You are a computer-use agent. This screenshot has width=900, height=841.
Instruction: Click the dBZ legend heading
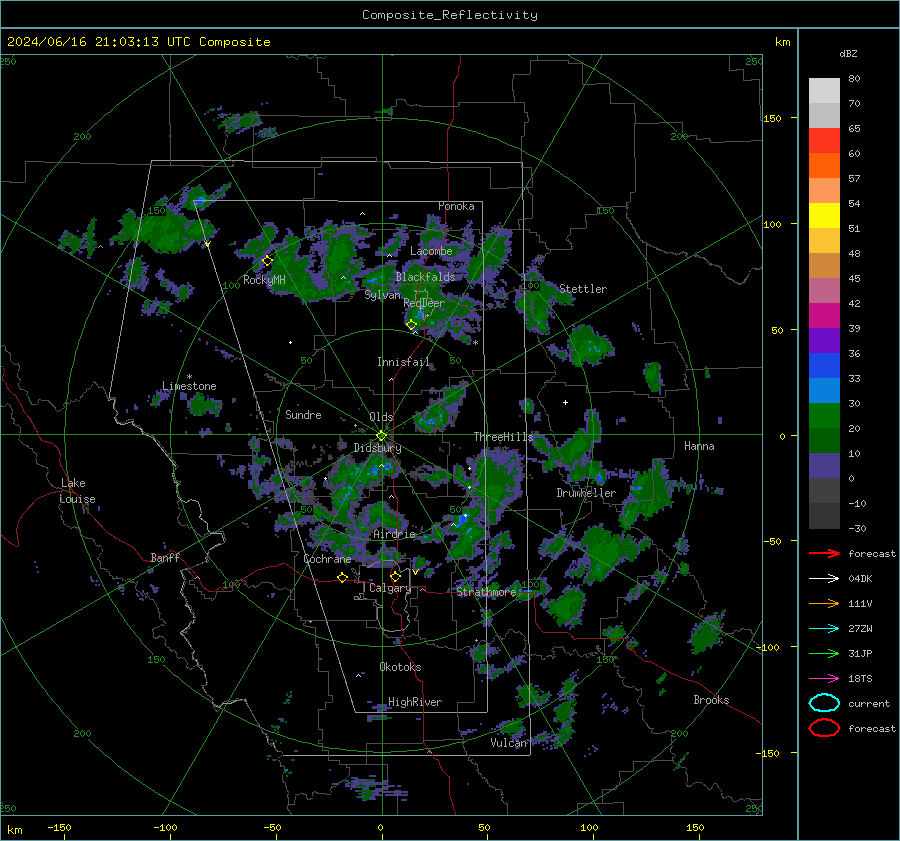point(848,53)
